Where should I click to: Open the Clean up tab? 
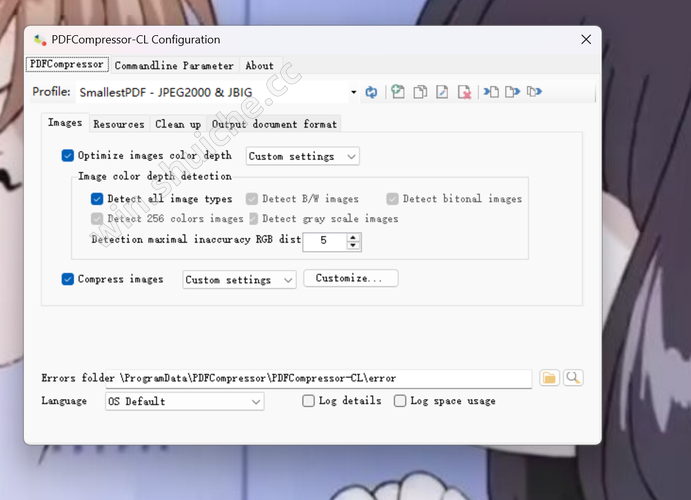(x=178, y=124)
